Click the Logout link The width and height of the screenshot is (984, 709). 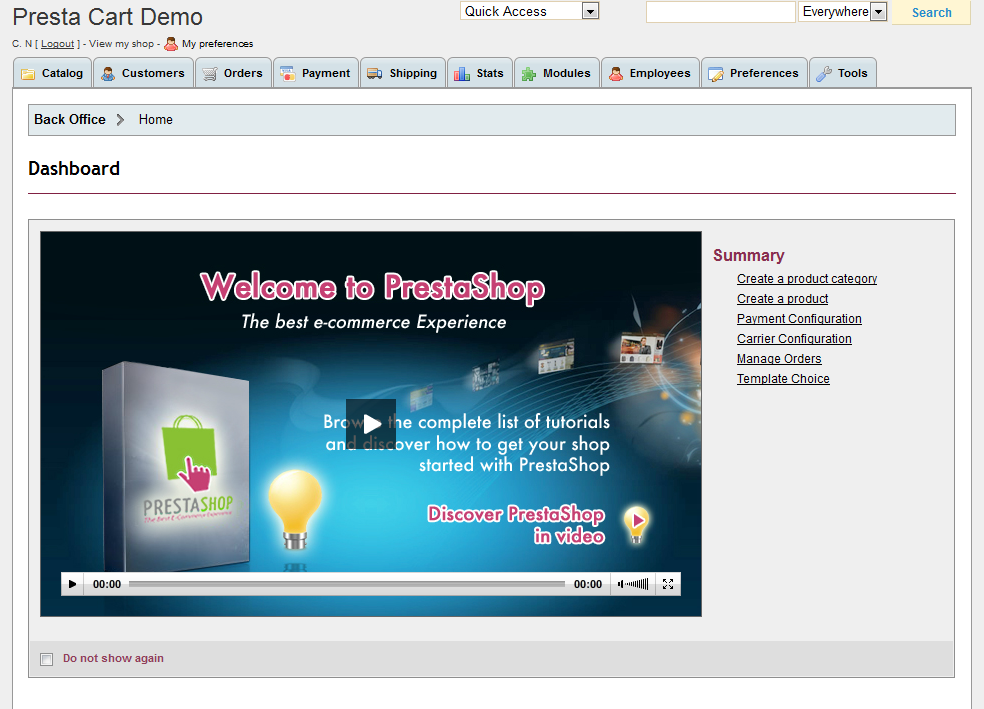tap(57, 44)
